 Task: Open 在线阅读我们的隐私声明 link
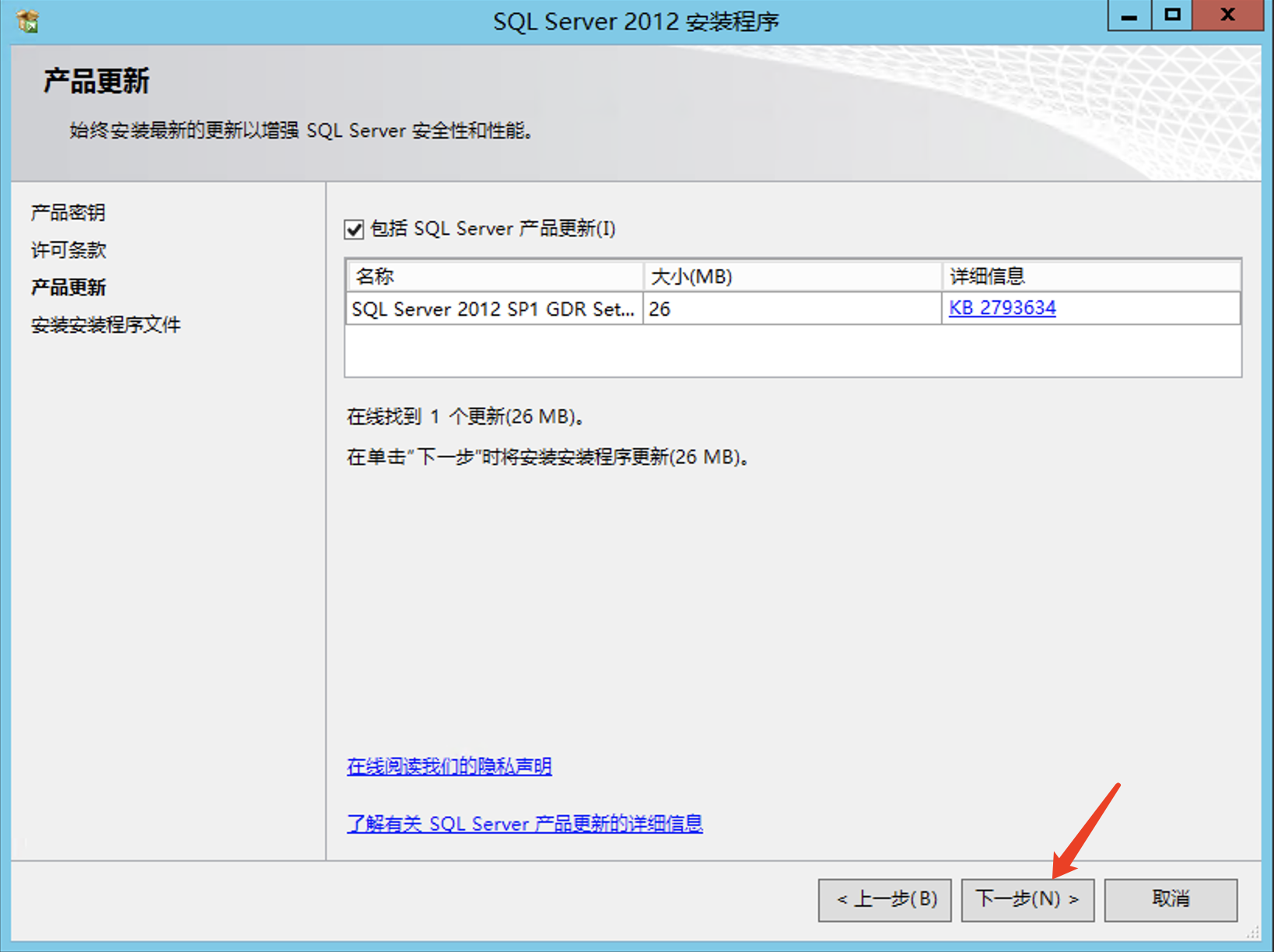tap(449, 766)
